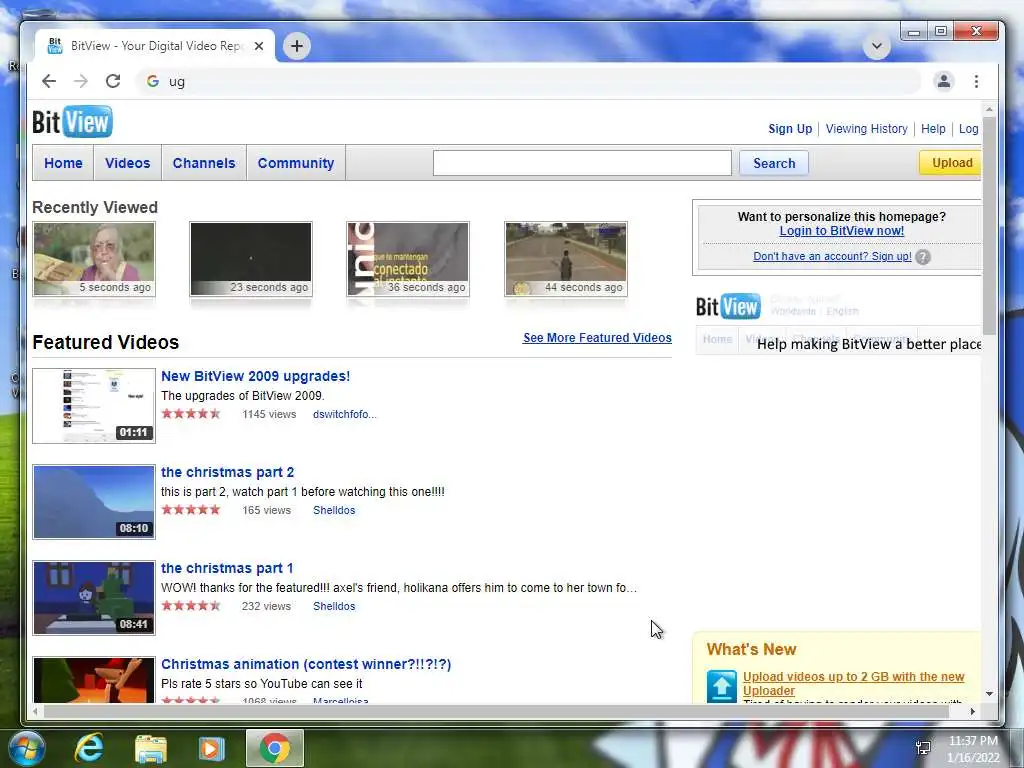Click the vertical scrollbar down arrow
This screenshot has width=1024, height=768.
pyautogui.click(x=989, y=694)
